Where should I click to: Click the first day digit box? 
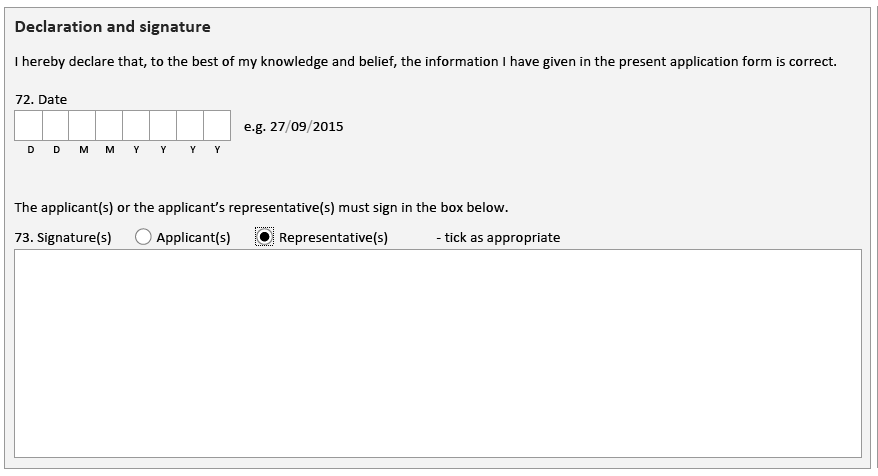(29, 126)
